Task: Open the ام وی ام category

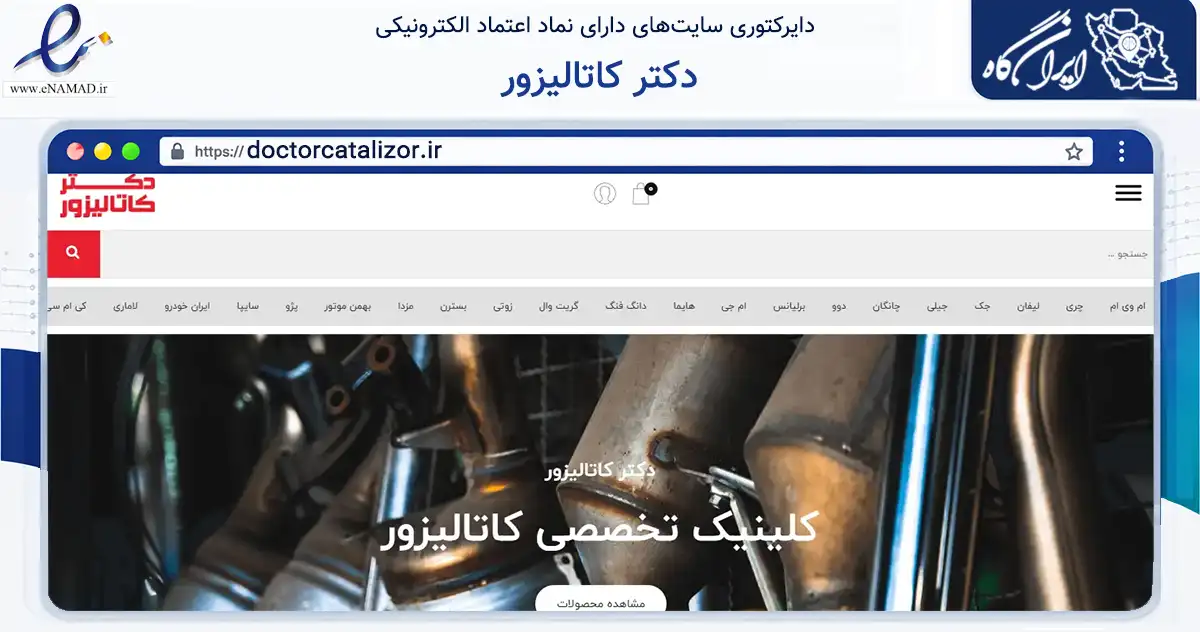Action: pos(1128,306)
